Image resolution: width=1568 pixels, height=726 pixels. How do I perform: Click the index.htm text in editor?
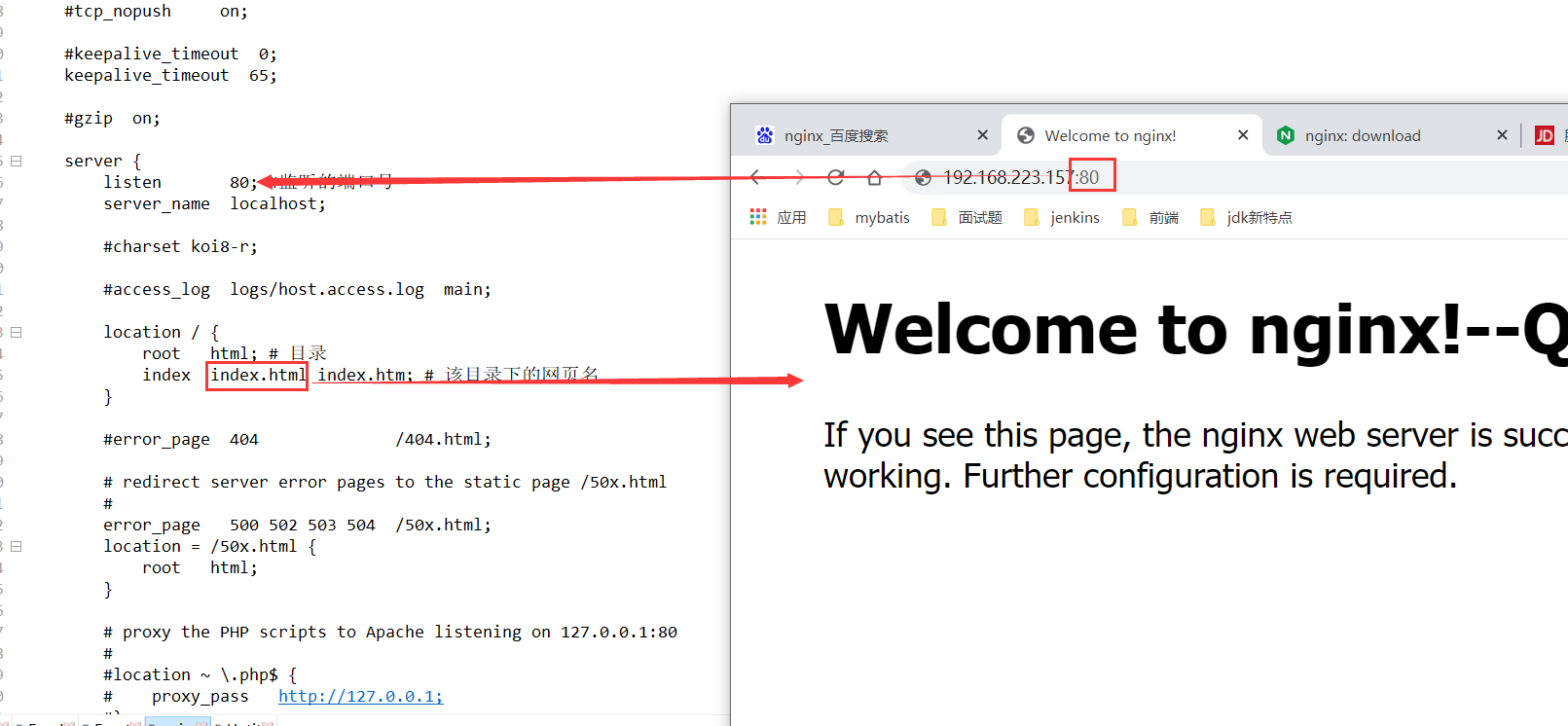pos(365,375)
